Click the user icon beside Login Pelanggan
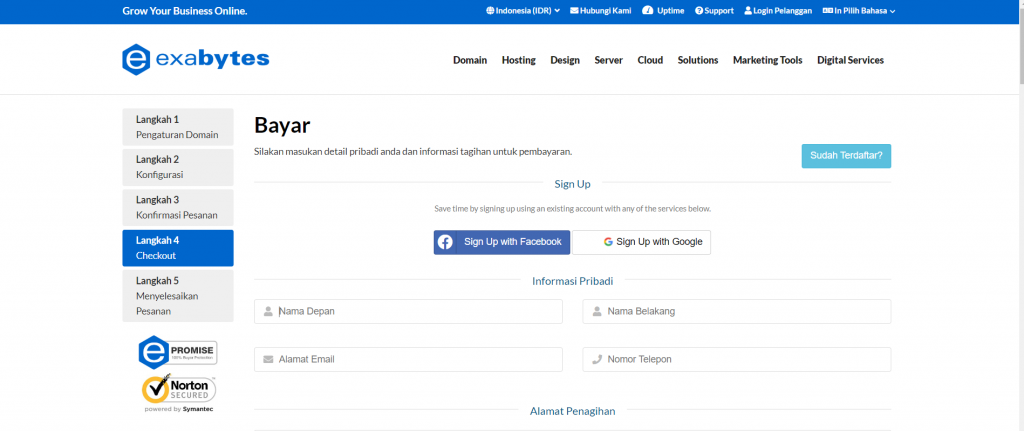 748,11
